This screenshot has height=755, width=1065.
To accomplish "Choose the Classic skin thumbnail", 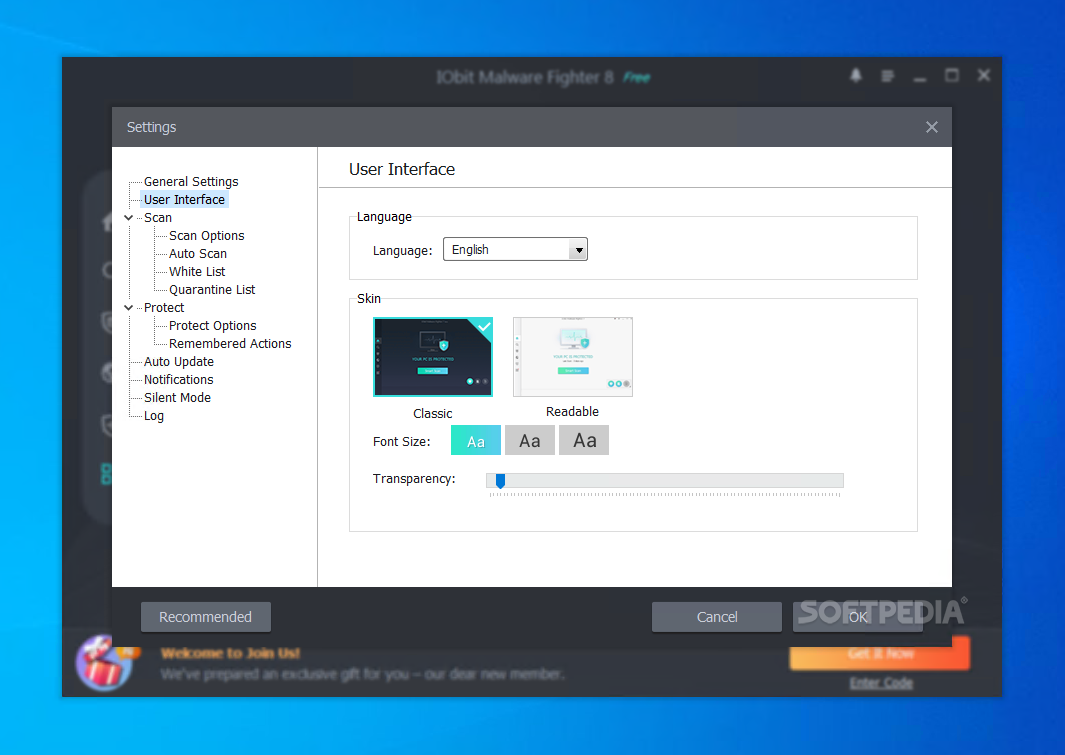I will (433, 356).
